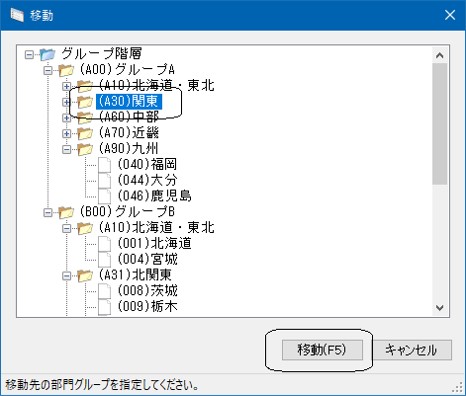466x396 pixels.
Task: Click the root グループ階層 folder icon
Action: click(47, 54)
